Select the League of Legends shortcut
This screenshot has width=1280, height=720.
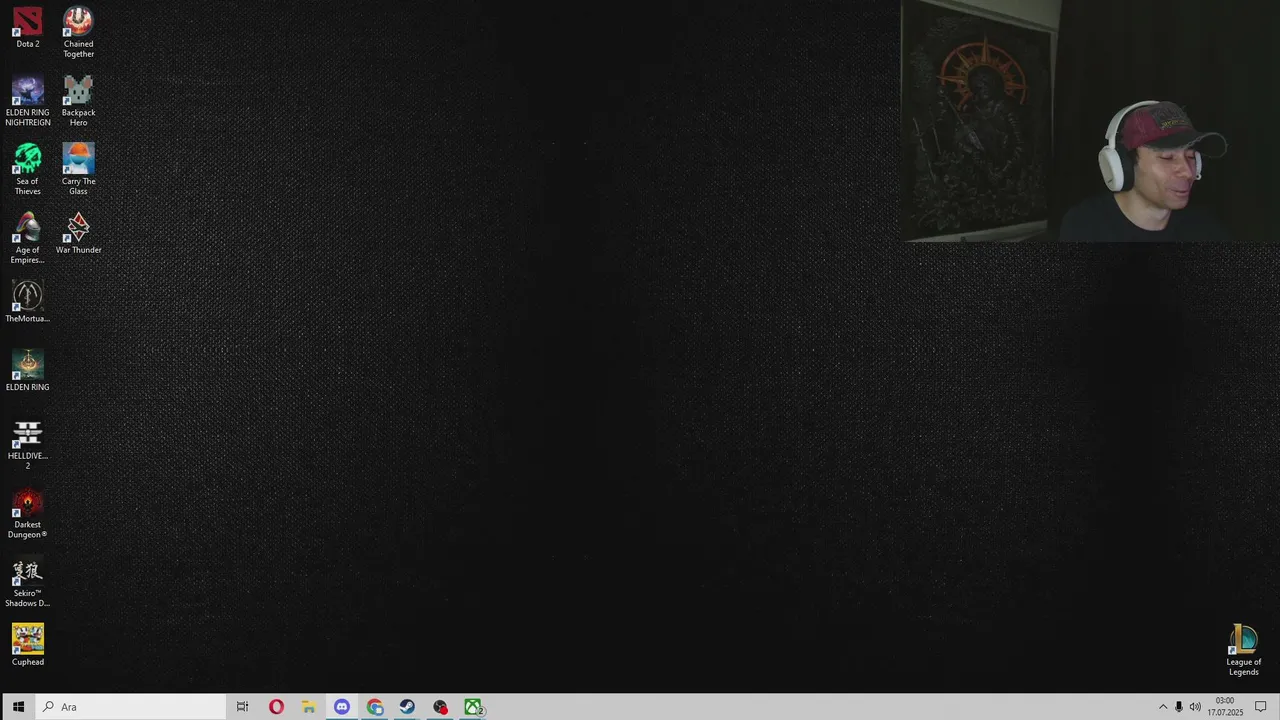1244,651
